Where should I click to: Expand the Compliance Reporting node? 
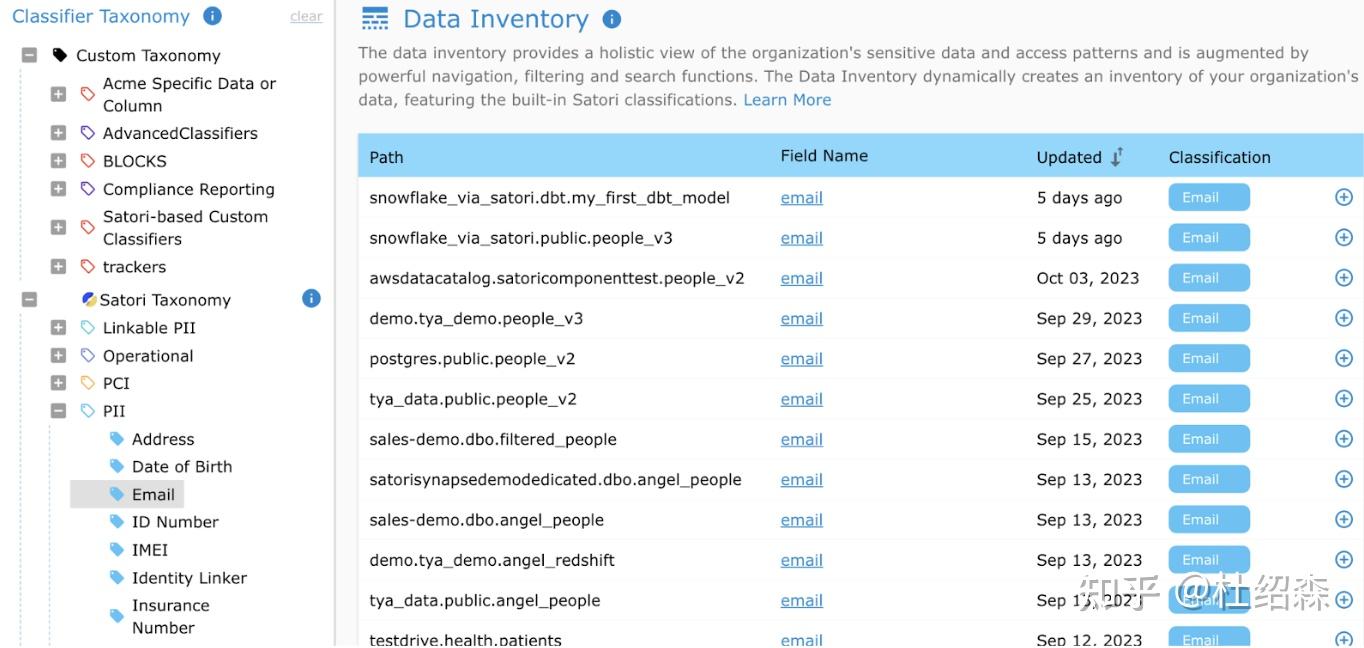pyautogui.click(x=58, y=189)
